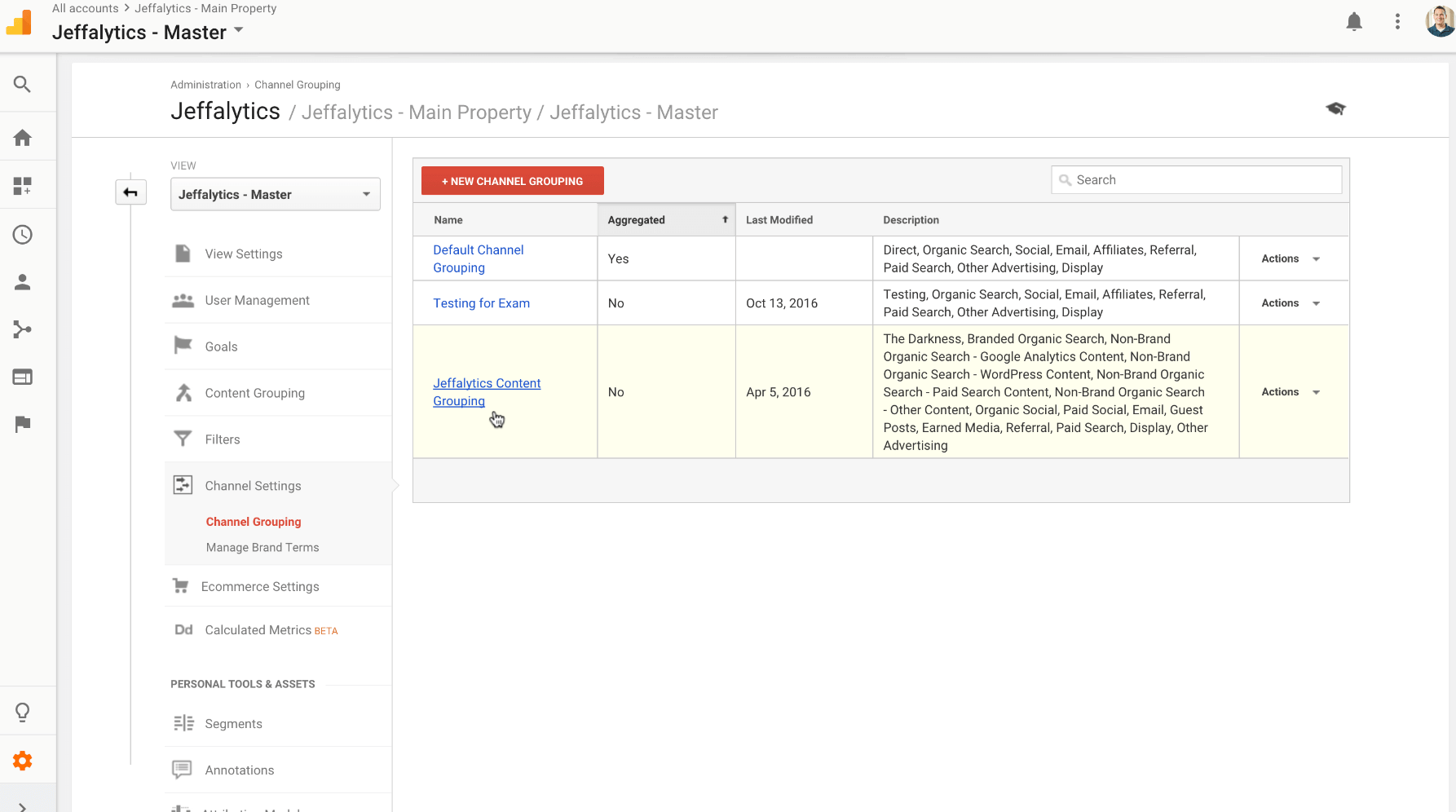Select Manage Brand Terms menu item
Screen dimensions: 1456x812
(x=263, y=548)
